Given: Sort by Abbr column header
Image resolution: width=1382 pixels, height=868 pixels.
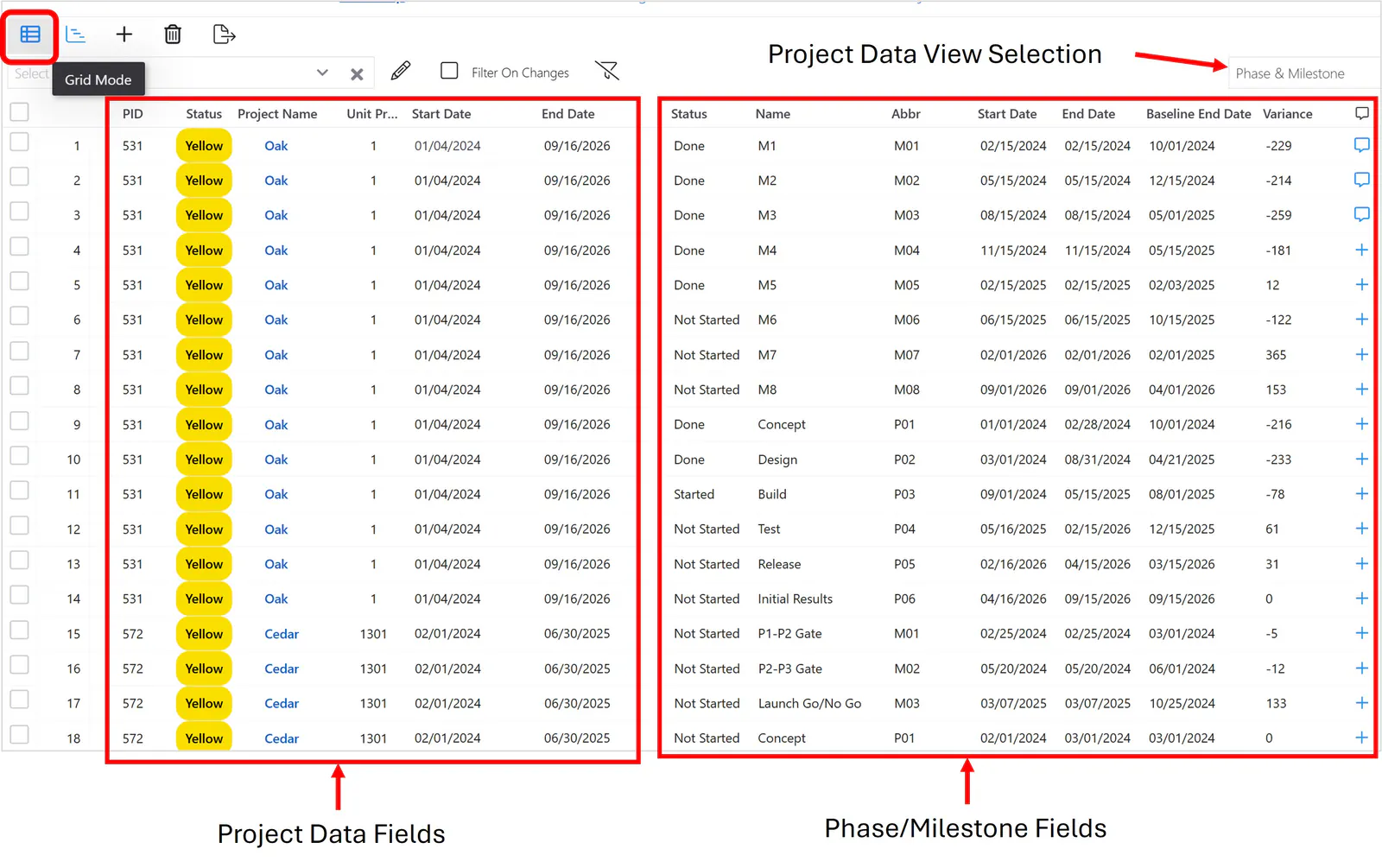Looking at the screenshot, I should (x=906, y=114).
